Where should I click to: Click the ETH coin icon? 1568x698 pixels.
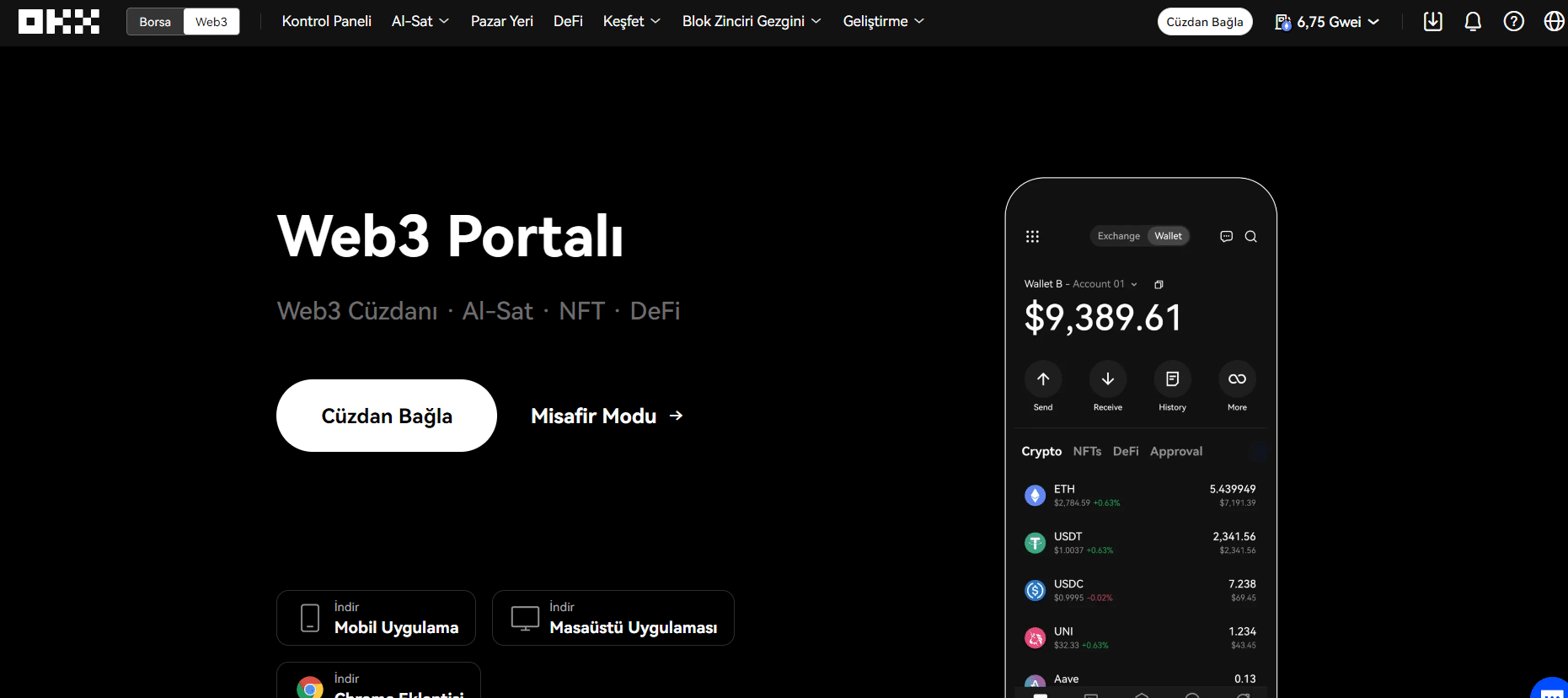click(1035, 496)
